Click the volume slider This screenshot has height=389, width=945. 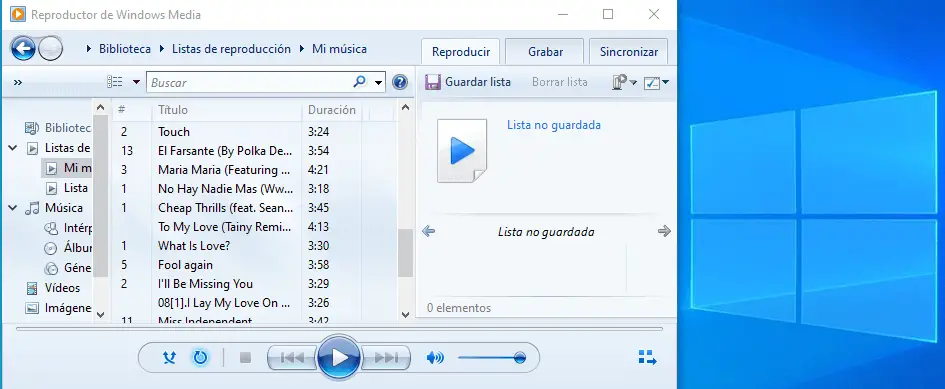click(491, 358)
